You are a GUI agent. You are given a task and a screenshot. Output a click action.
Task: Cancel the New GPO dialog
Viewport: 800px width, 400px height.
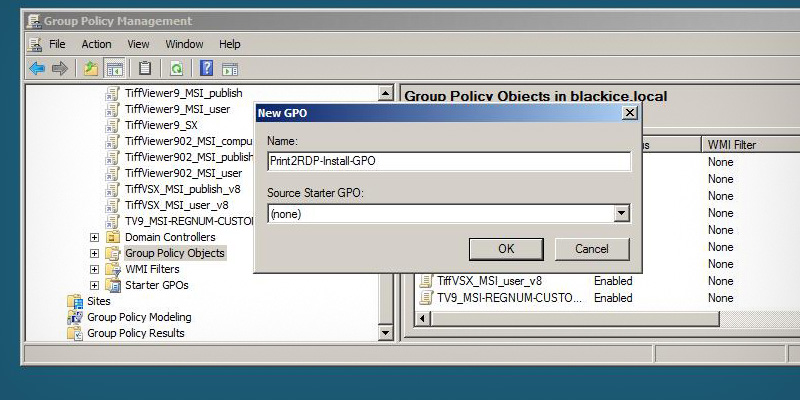(x=591, y=248)
